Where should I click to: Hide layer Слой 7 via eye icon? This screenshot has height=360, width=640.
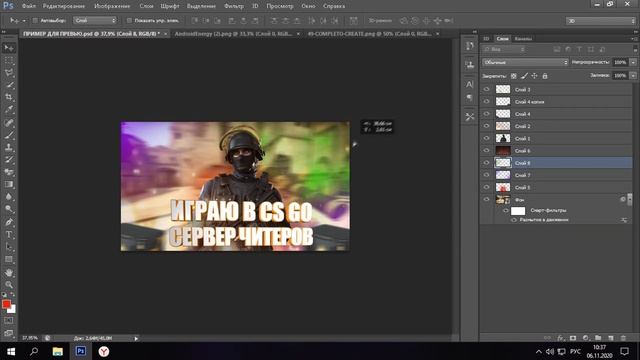tap(486, 175)
